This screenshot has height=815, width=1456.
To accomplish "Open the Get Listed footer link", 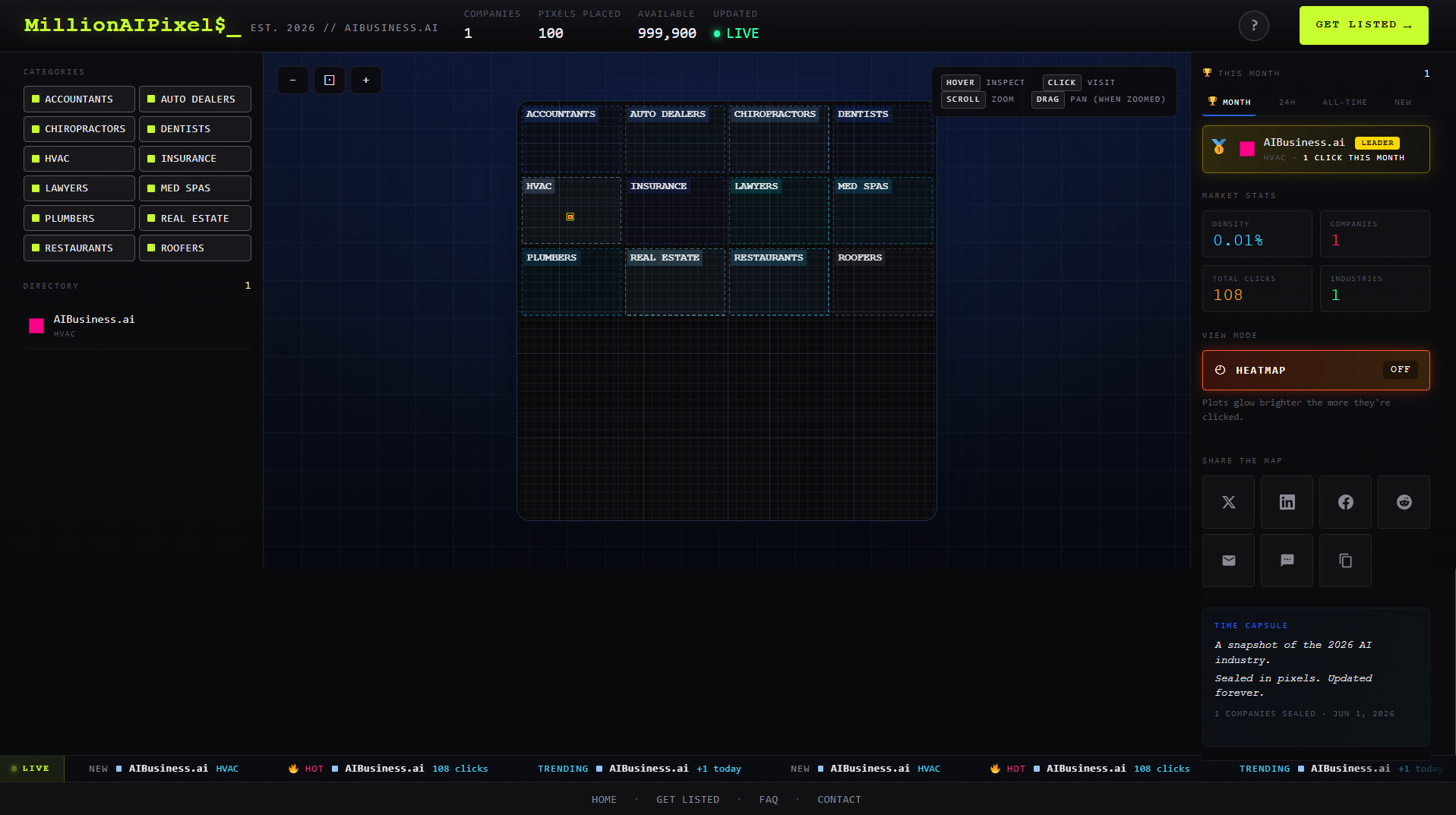I will (x=687, y=800).
